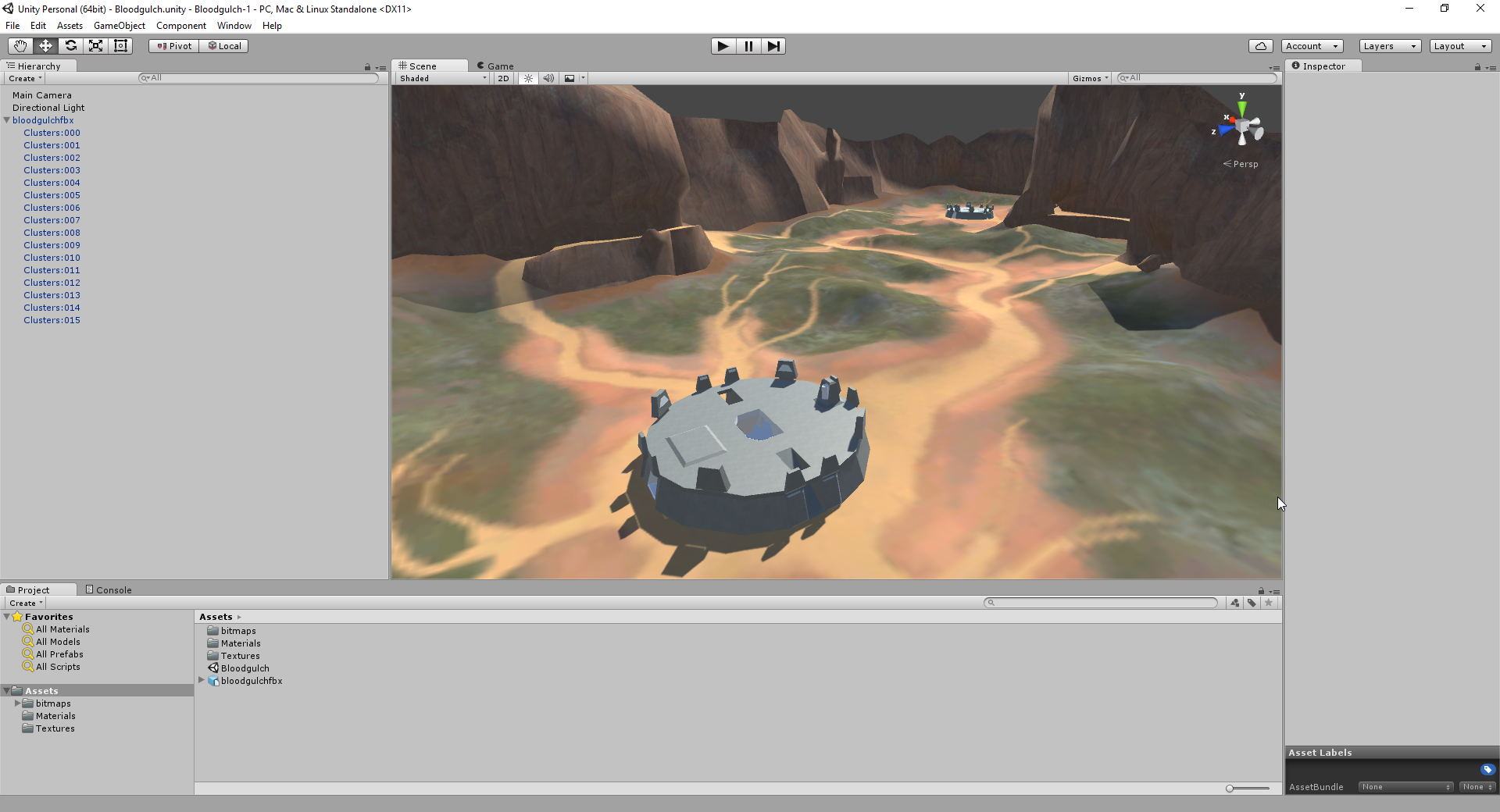
Task: Open the Component menu
Action: tap(181, 26)
